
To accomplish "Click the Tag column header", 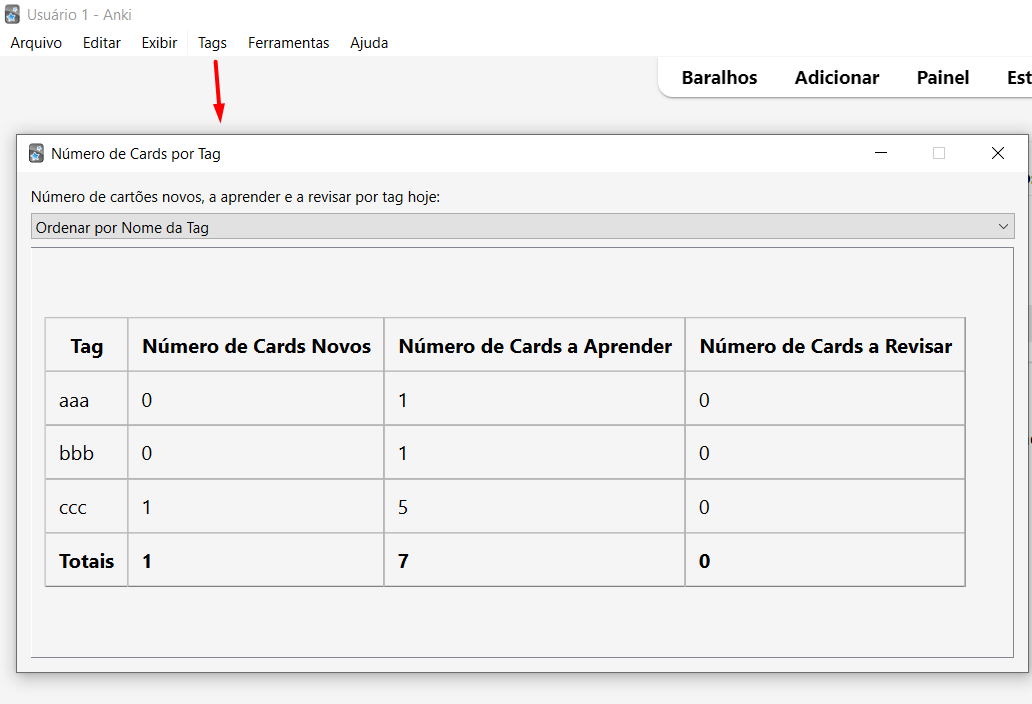I will pos(87,346).
